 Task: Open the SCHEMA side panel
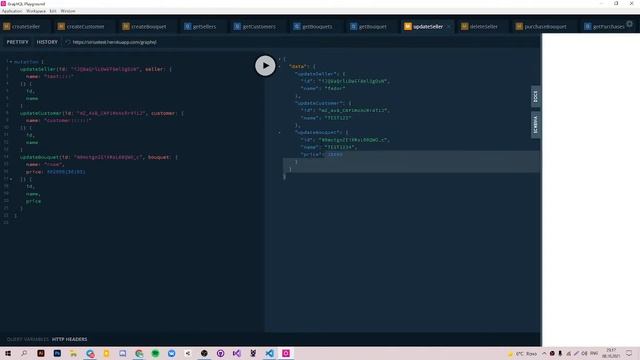[536, 125]
